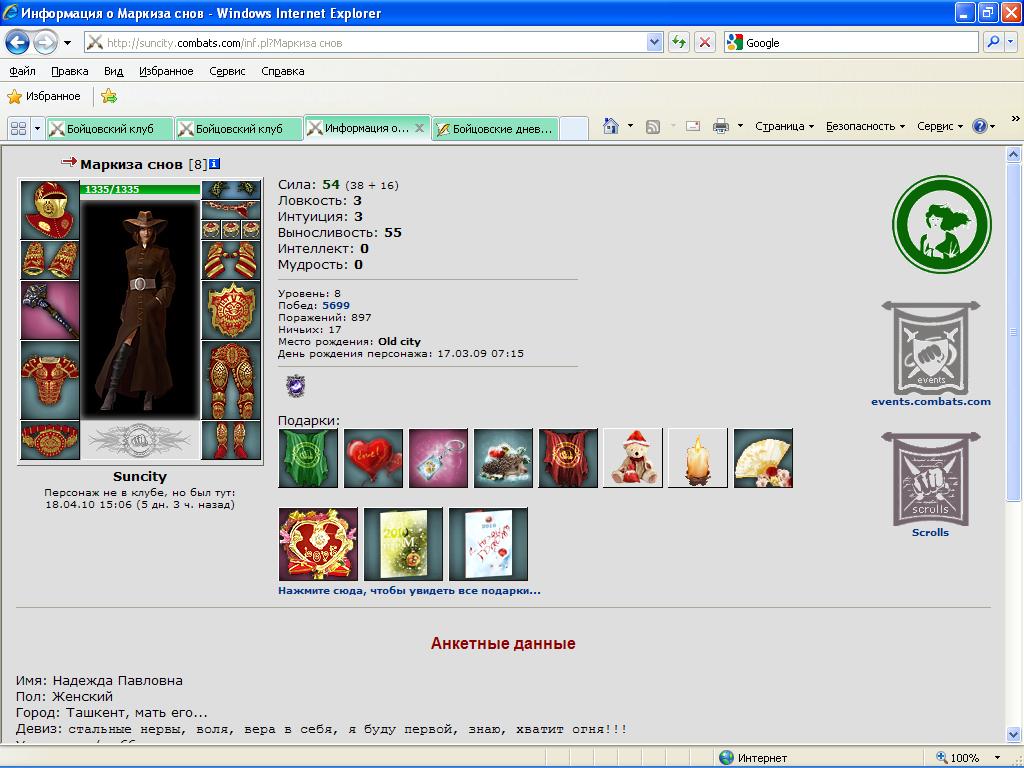
Task: Click the round shield slot icon
Action: tap(231, 310)
